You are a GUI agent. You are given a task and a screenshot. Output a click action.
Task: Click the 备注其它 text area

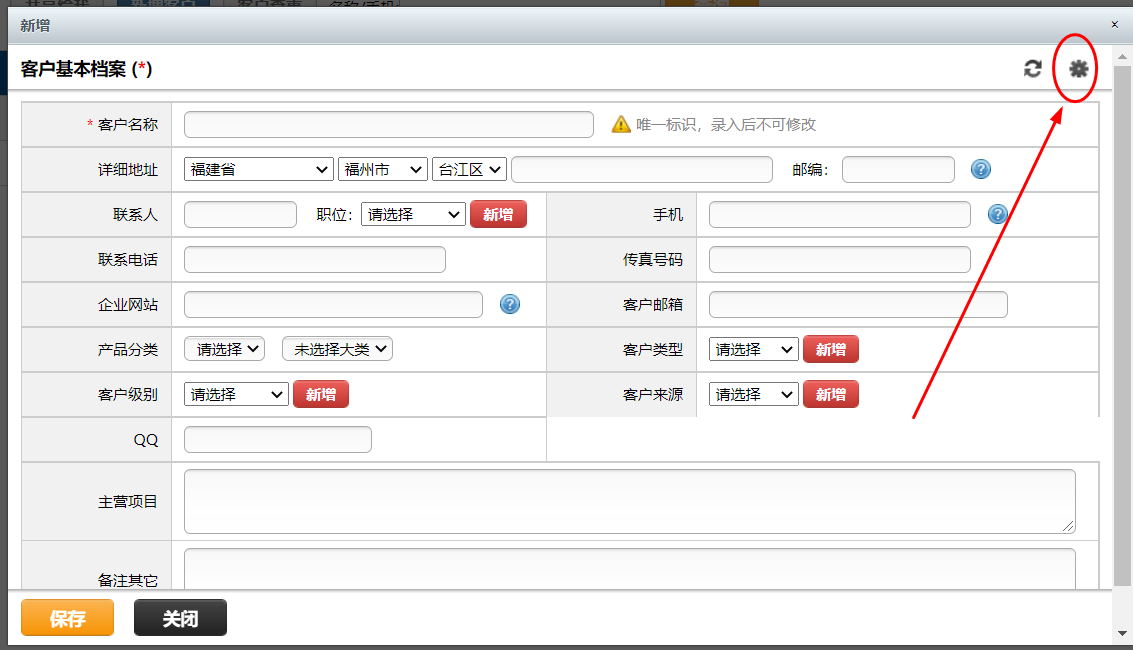point(630,569)
